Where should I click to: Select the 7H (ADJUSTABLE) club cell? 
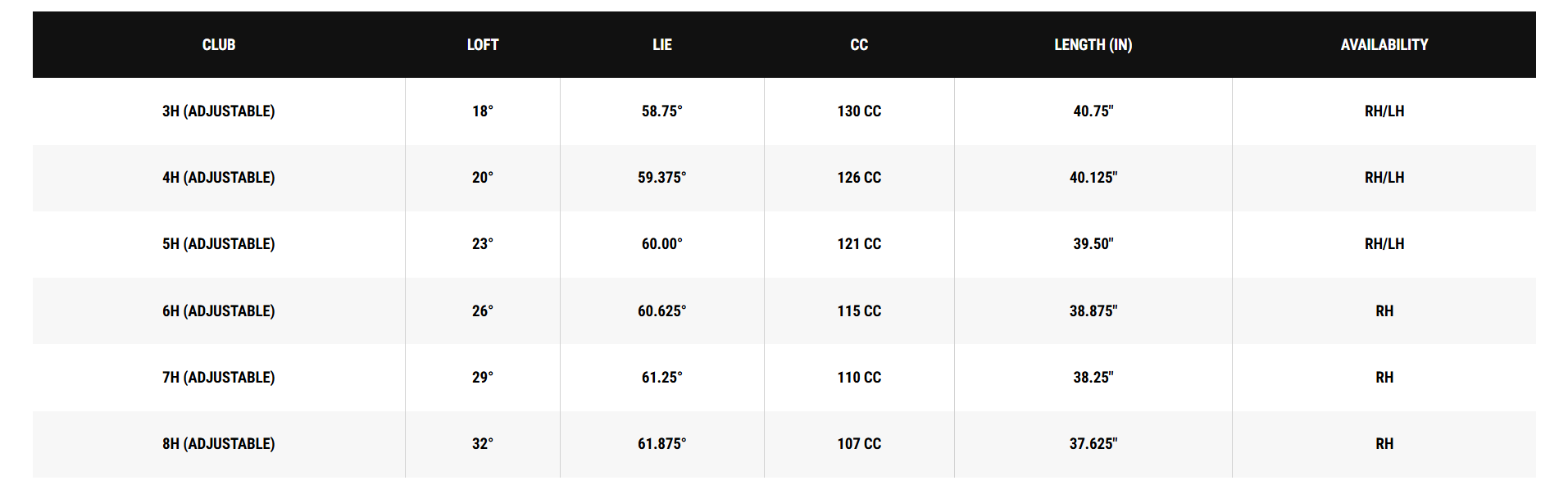point(219,378)
